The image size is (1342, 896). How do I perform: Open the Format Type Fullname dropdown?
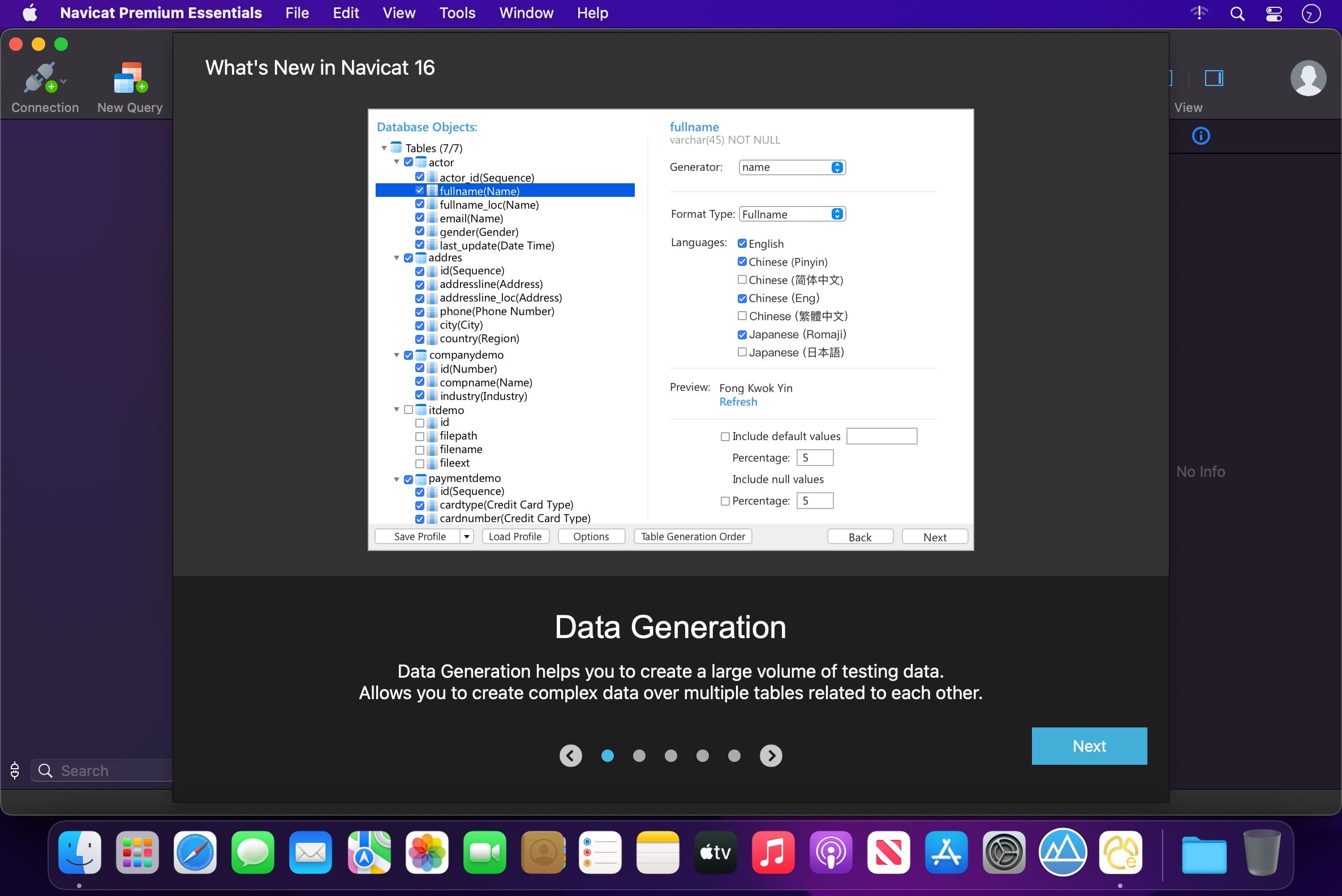[792, 214]
